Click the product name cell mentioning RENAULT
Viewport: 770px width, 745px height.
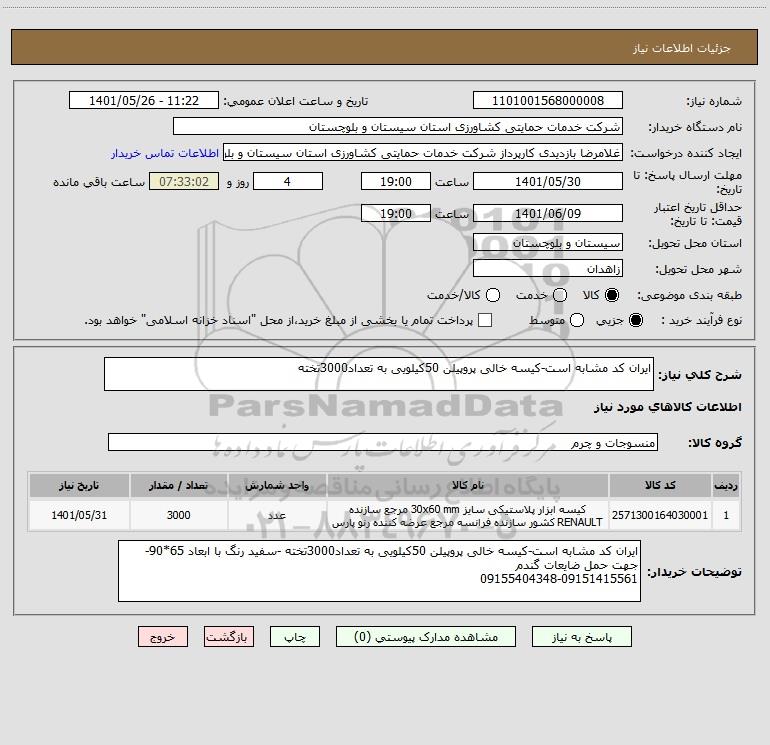point(468,515)
